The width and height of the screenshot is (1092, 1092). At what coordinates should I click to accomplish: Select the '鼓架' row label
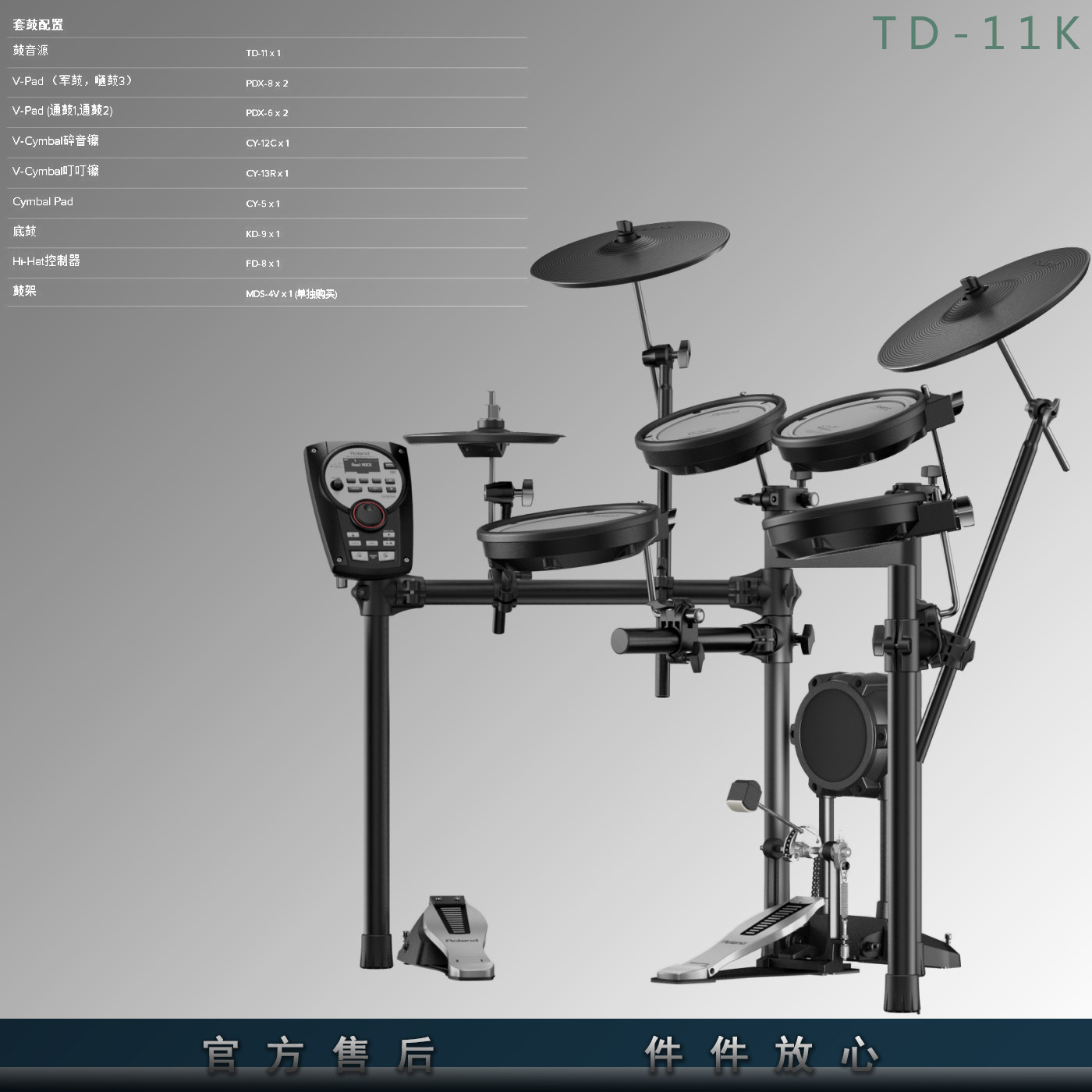(x=24, y=291)
